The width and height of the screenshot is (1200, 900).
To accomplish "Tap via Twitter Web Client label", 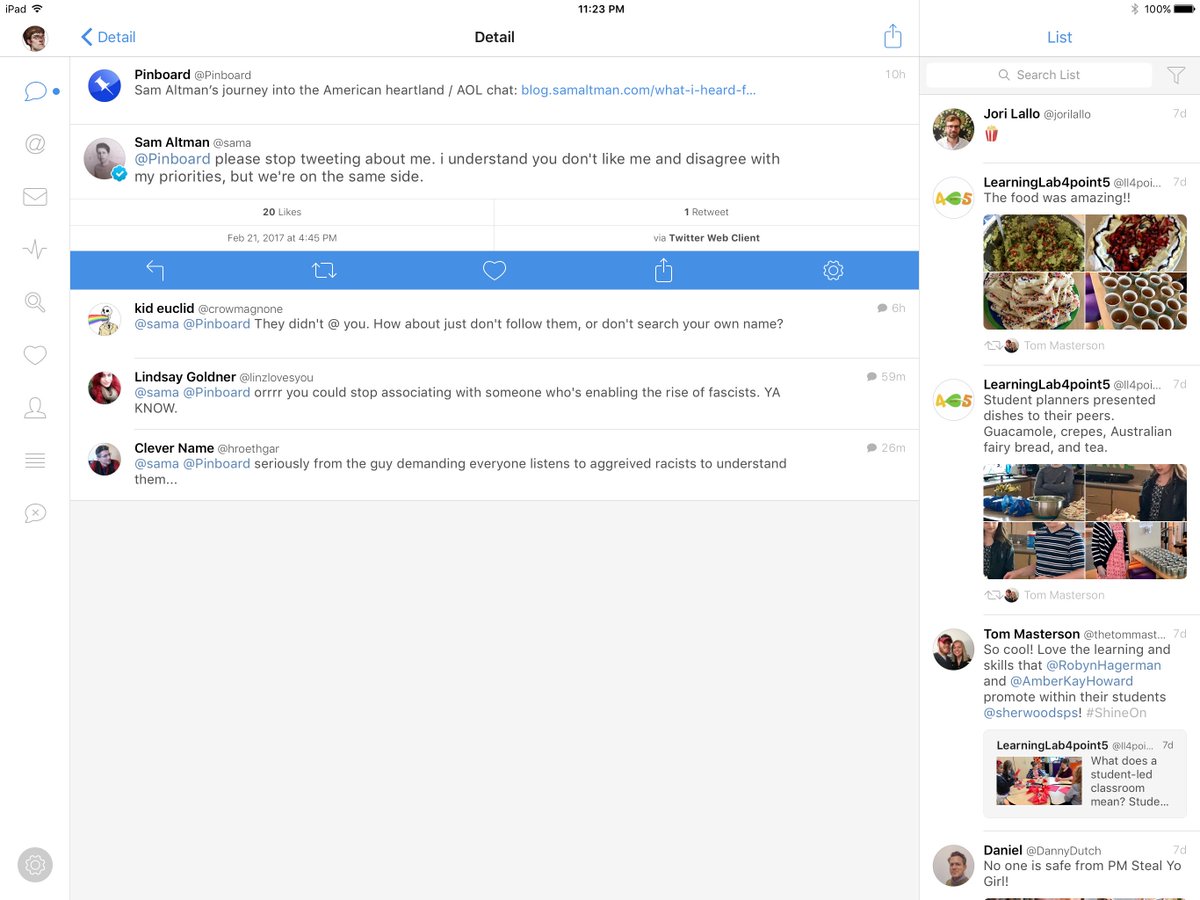I will click(707, 238).
